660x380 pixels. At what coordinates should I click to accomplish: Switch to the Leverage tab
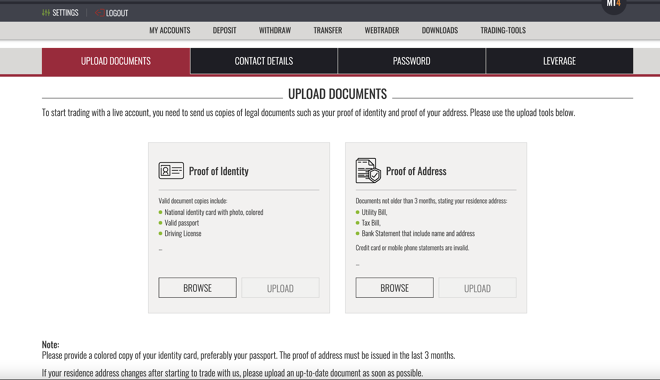(x=559, y=61)
